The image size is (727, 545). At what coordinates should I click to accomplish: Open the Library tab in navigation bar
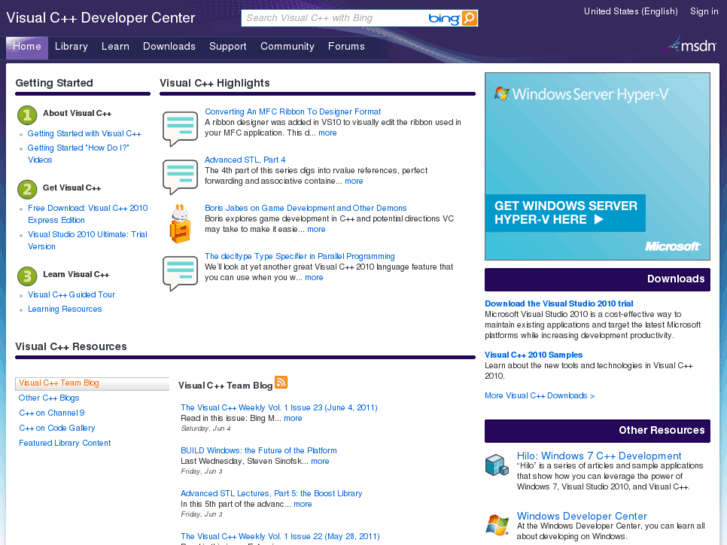pyautogui.click(x=71, y=46)
